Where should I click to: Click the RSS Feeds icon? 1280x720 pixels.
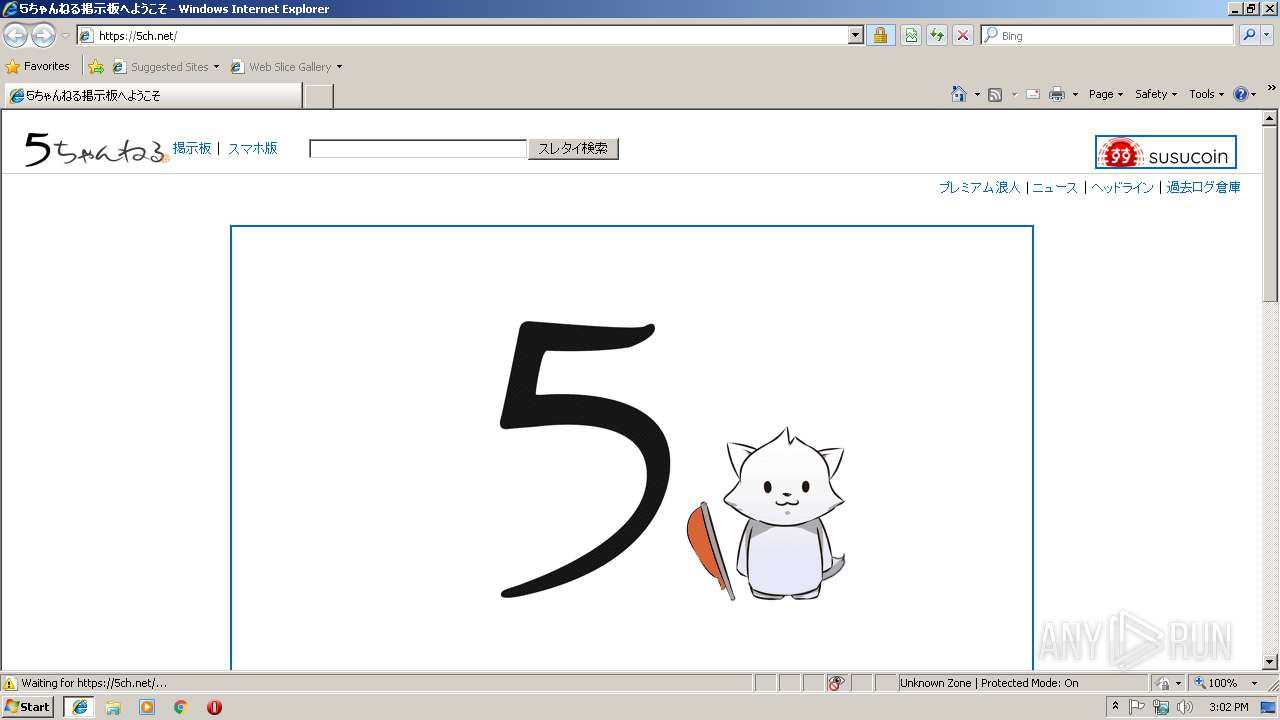(995, 94)
